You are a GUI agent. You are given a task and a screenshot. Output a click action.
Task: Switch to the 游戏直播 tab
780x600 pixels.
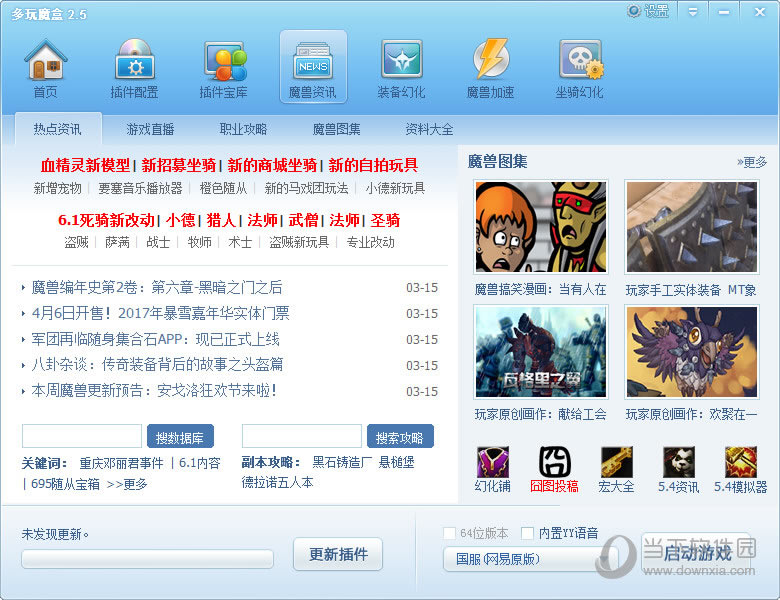coord(150,129)
